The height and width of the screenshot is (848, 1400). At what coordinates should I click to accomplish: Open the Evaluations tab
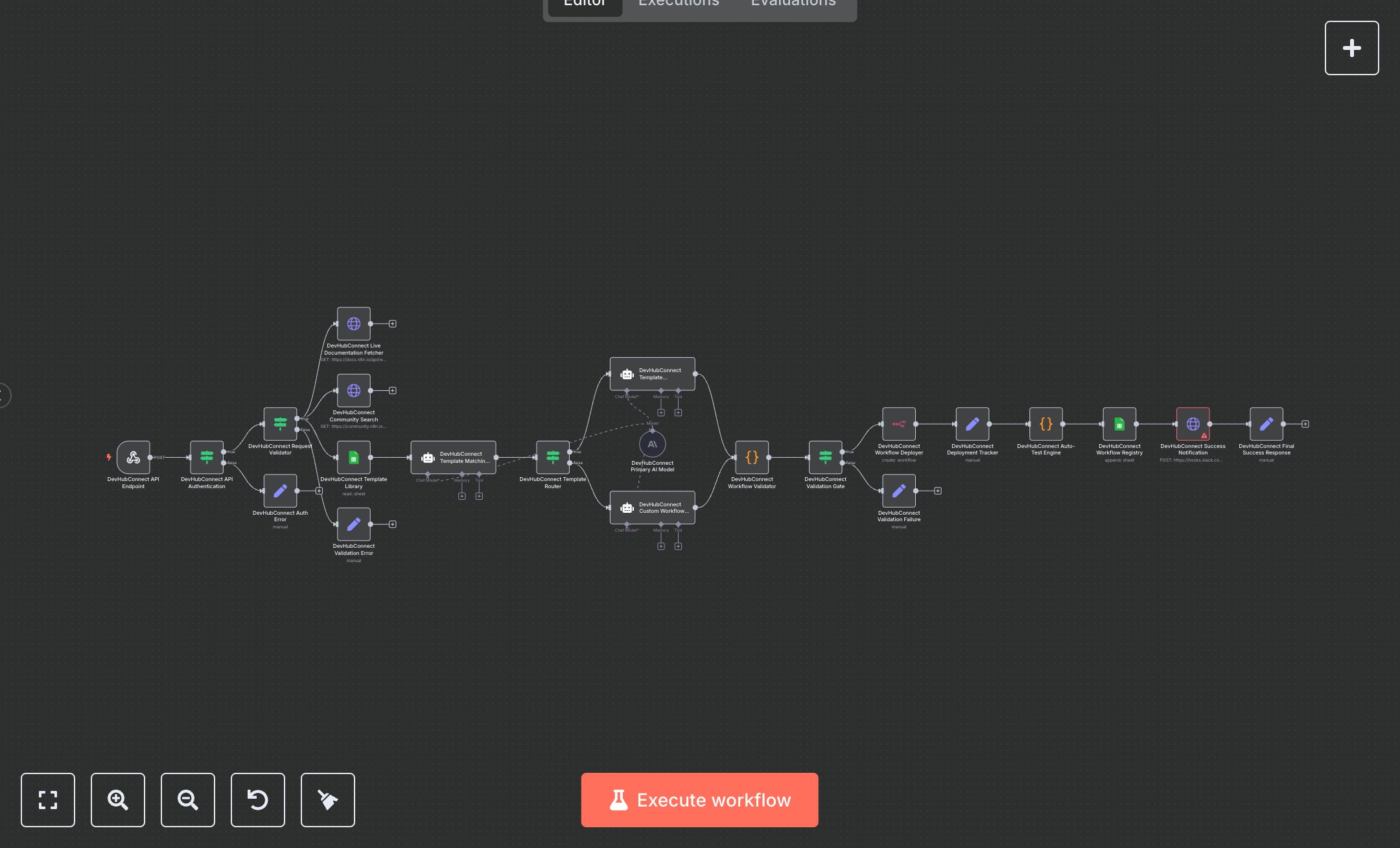click(792, 4)
